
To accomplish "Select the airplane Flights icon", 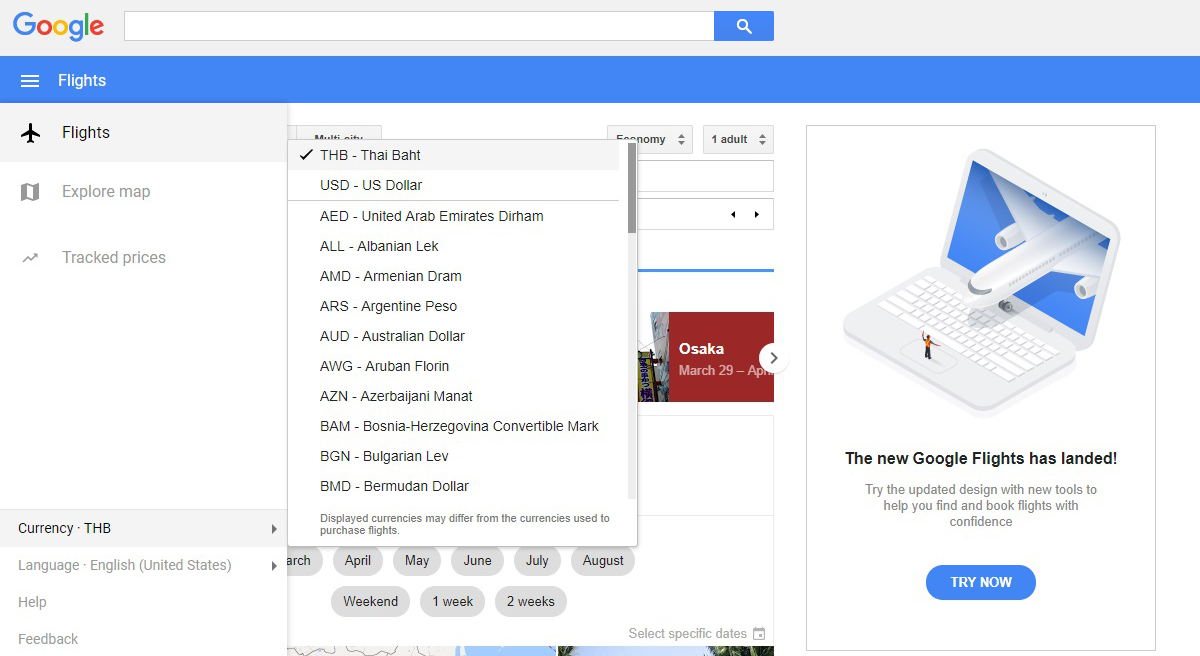I will point(30,133).
